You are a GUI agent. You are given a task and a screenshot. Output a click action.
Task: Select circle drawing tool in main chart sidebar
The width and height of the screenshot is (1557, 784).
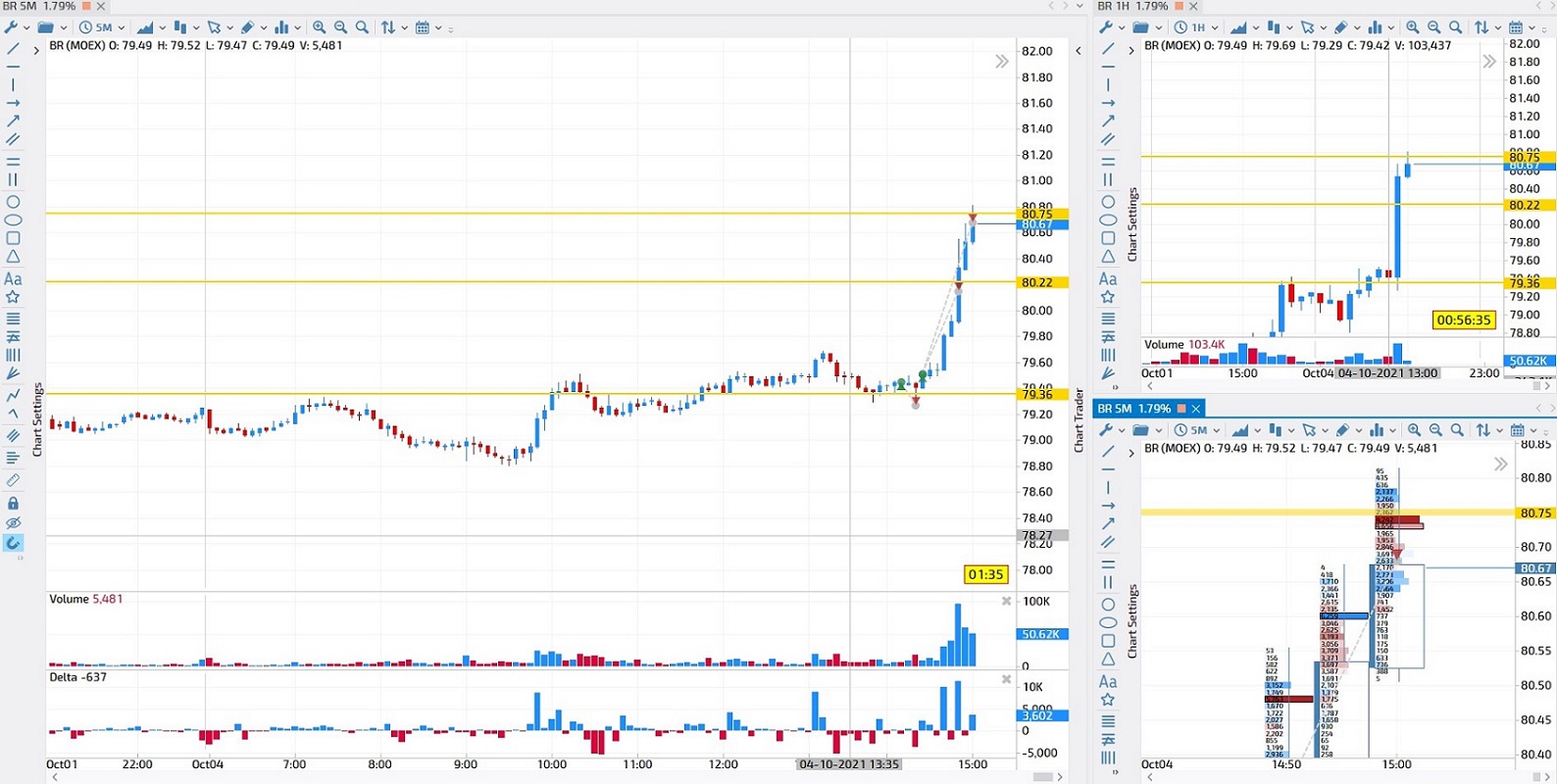coord(13,202)
